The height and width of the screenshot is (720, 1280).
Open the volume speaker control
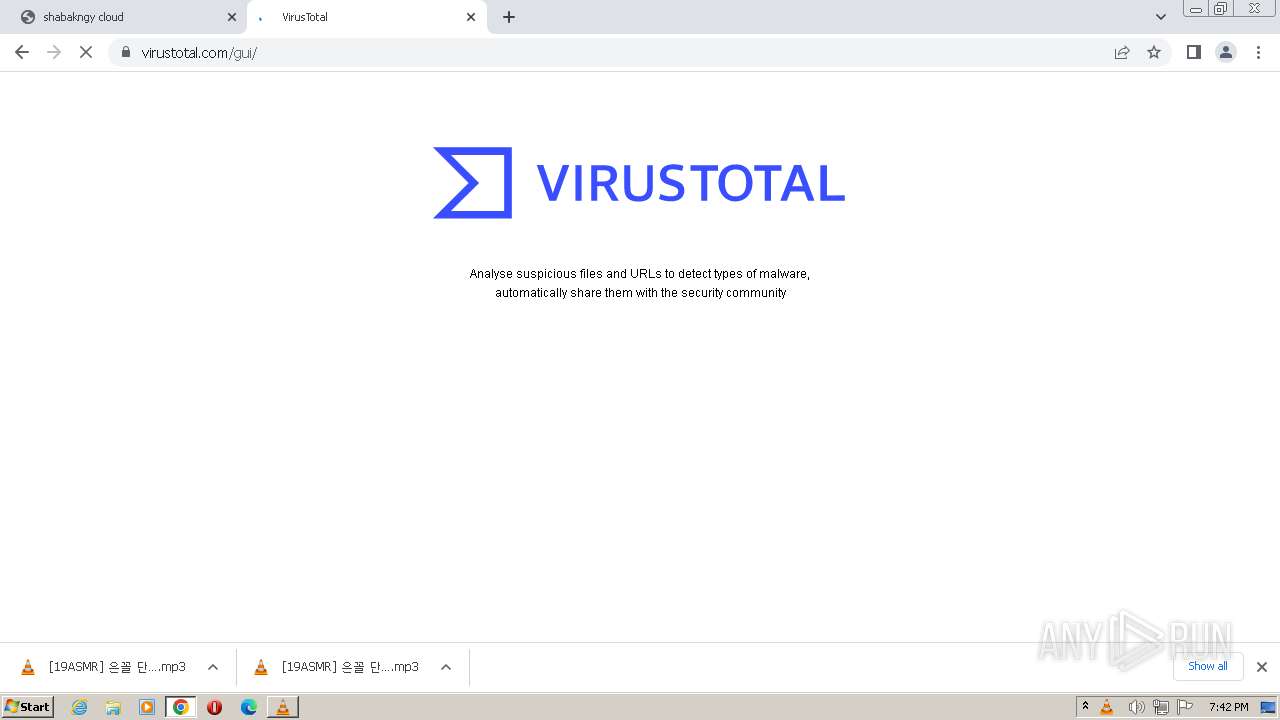tap(1136, 707)
